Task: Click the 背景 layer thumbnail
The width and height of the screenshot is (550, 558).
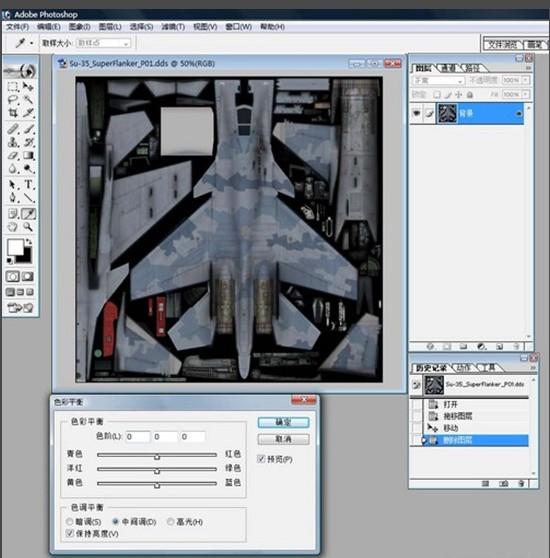Action: click(447, 113)
